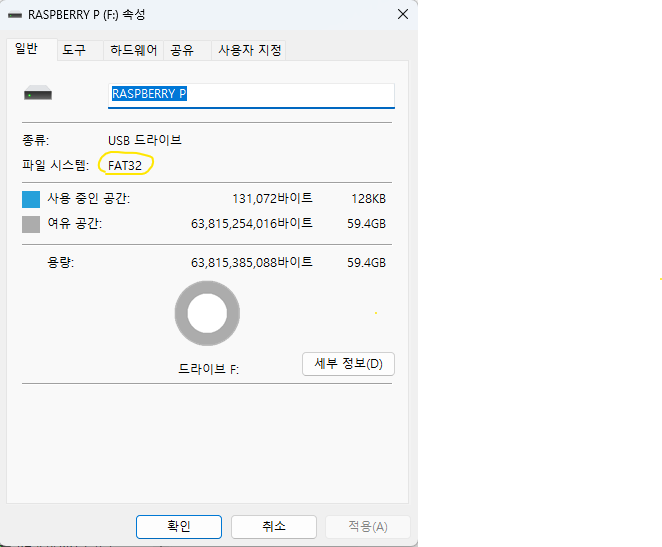Click the USB 드라이브 type value
This screenshot has width=662, height=547.
click(145, 140)
